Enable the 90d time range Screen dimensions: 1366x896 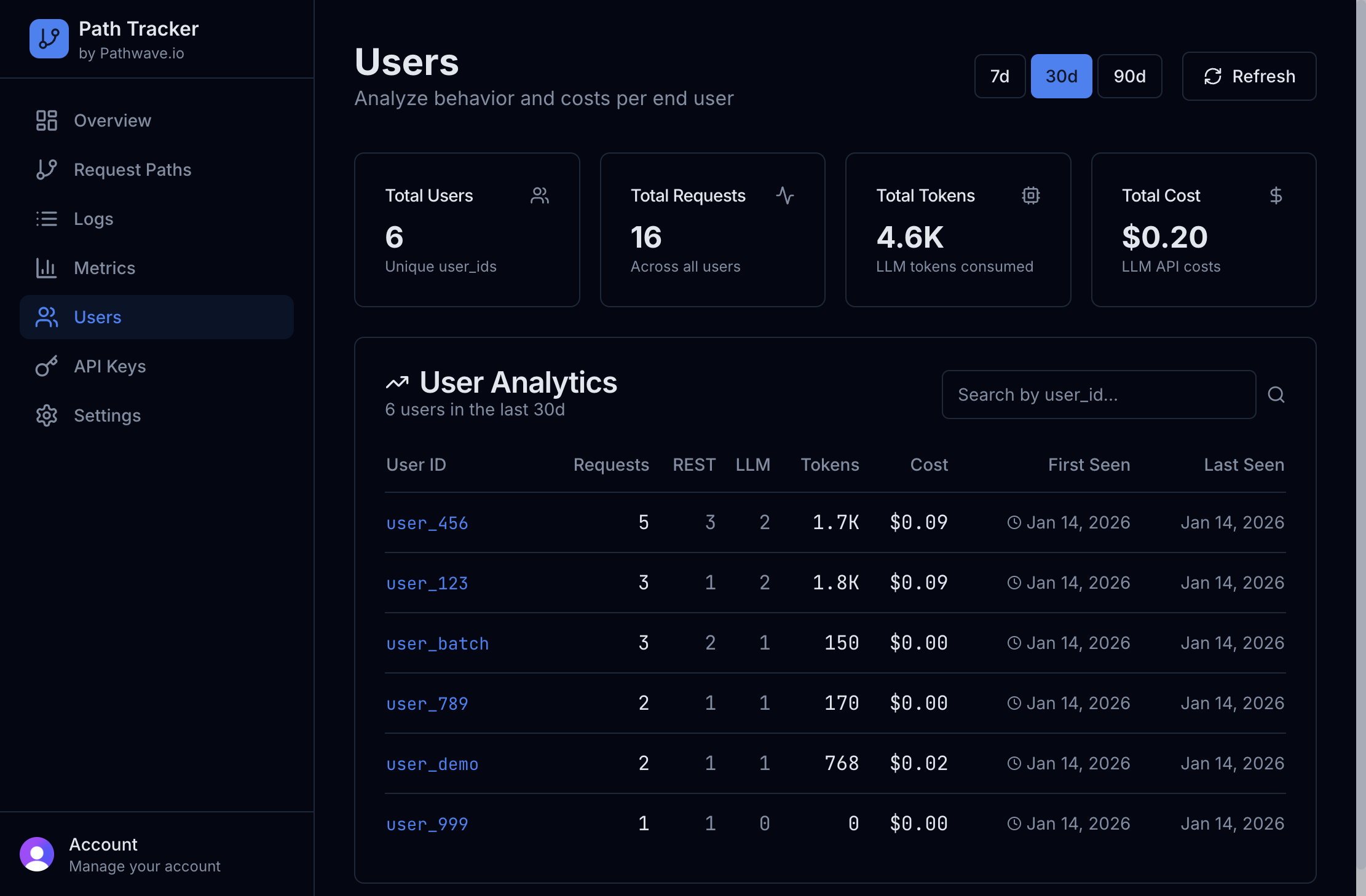point(1129,76)
